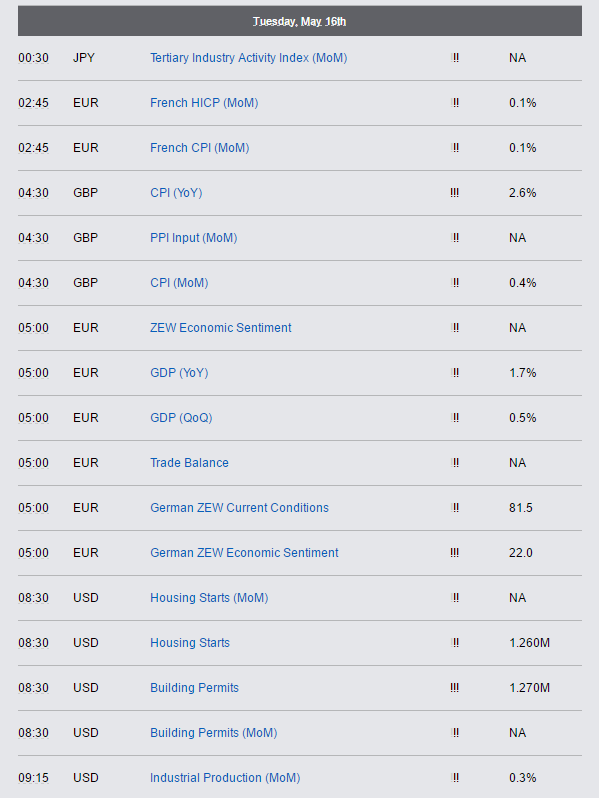Viewport: 599px width, 798px height.
Task: Open the EUR Trade Balance link
Action: (189, 463)
